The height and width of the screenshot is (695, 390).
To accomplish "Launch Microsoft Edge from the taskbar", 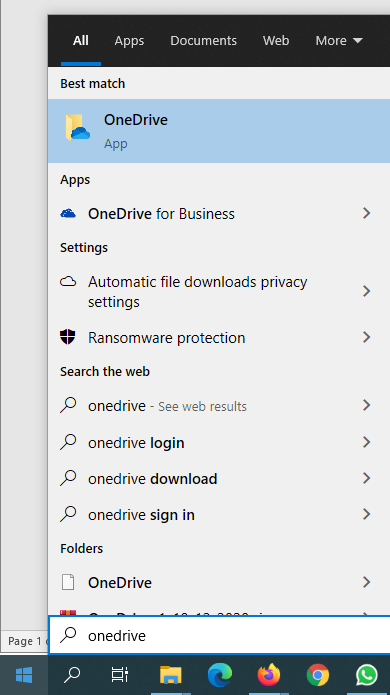I will coord(220,675).
